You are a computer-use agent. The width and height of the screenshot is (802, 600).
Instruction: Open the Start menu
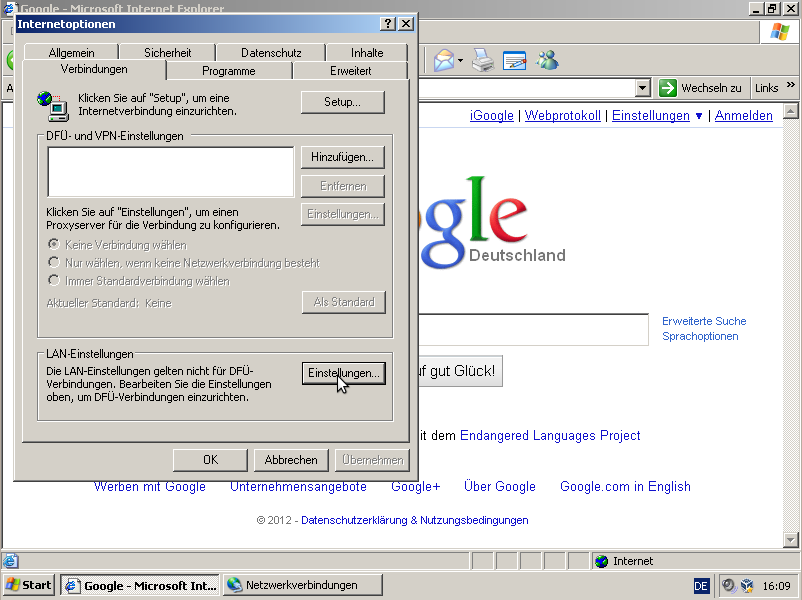tap(29, 585)
